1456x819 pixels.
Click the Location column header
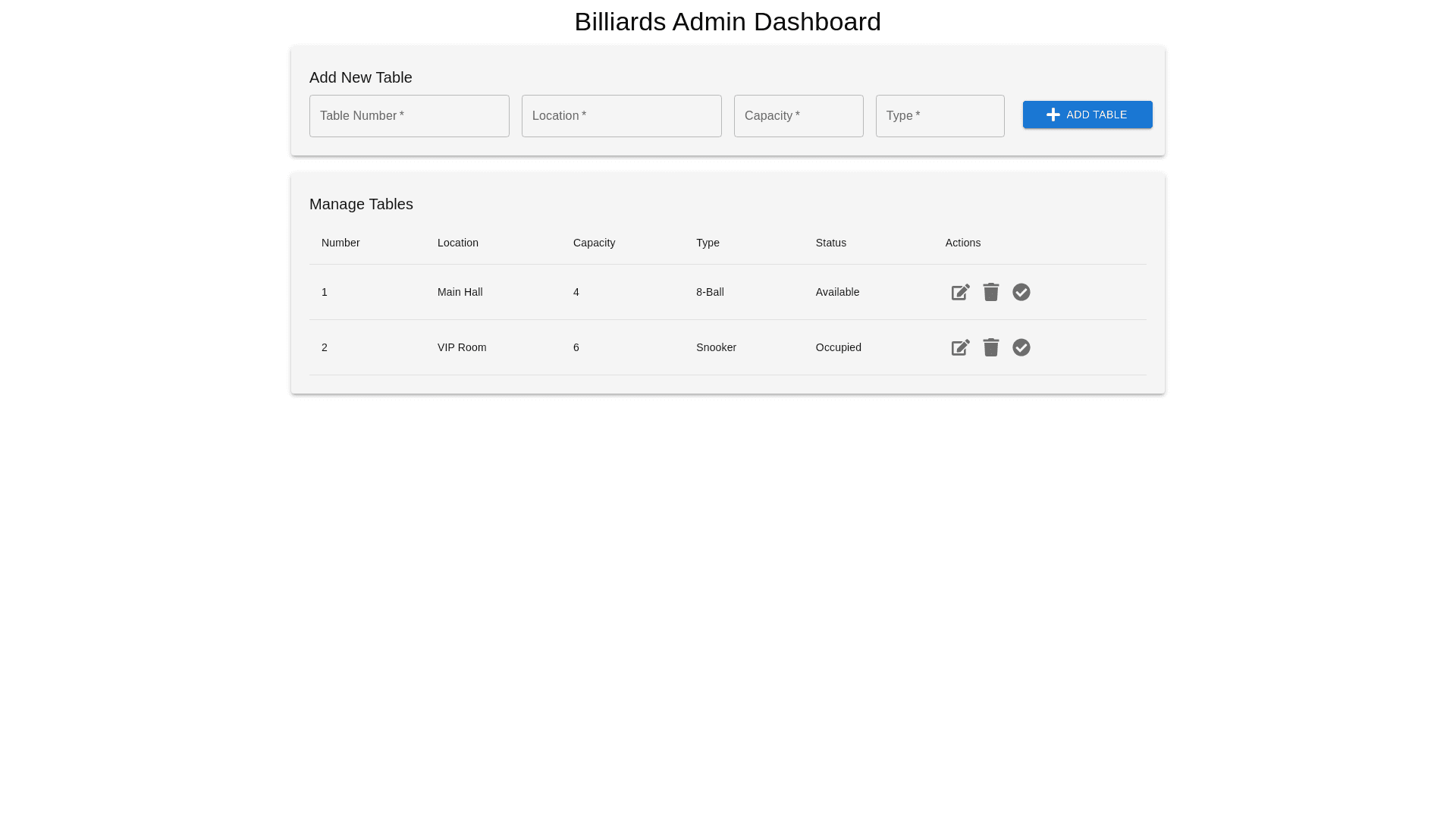point(457,243)
